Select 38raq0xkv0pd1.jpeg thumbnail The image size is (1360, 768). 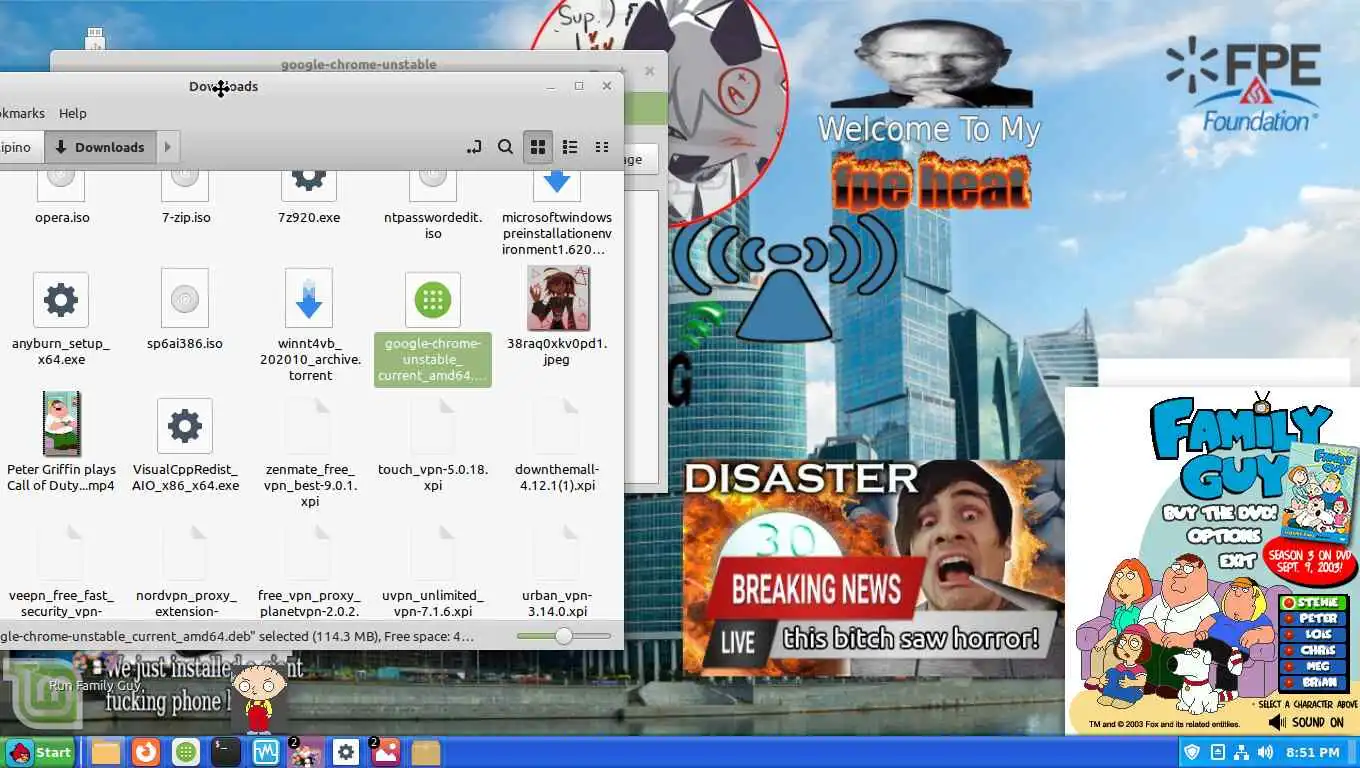click(558, 315)
